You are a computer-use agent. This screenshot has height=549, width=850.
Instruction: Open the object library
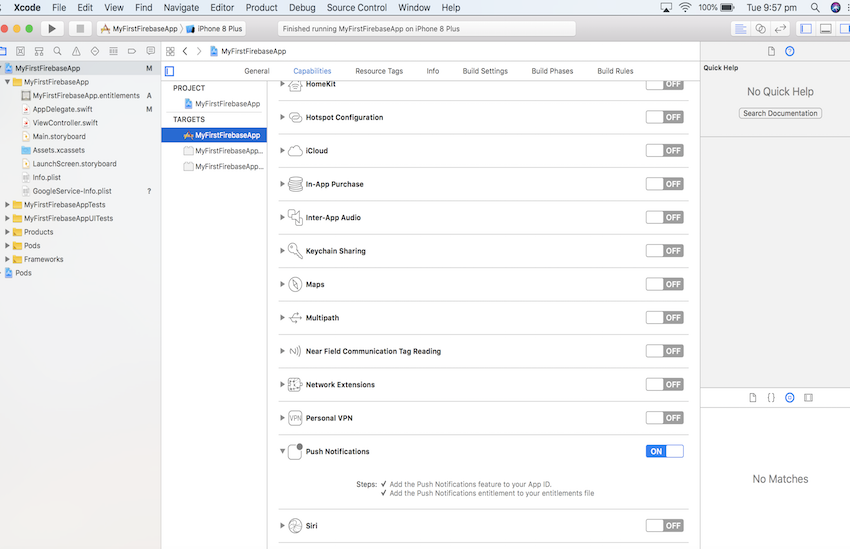click(790, 398)
